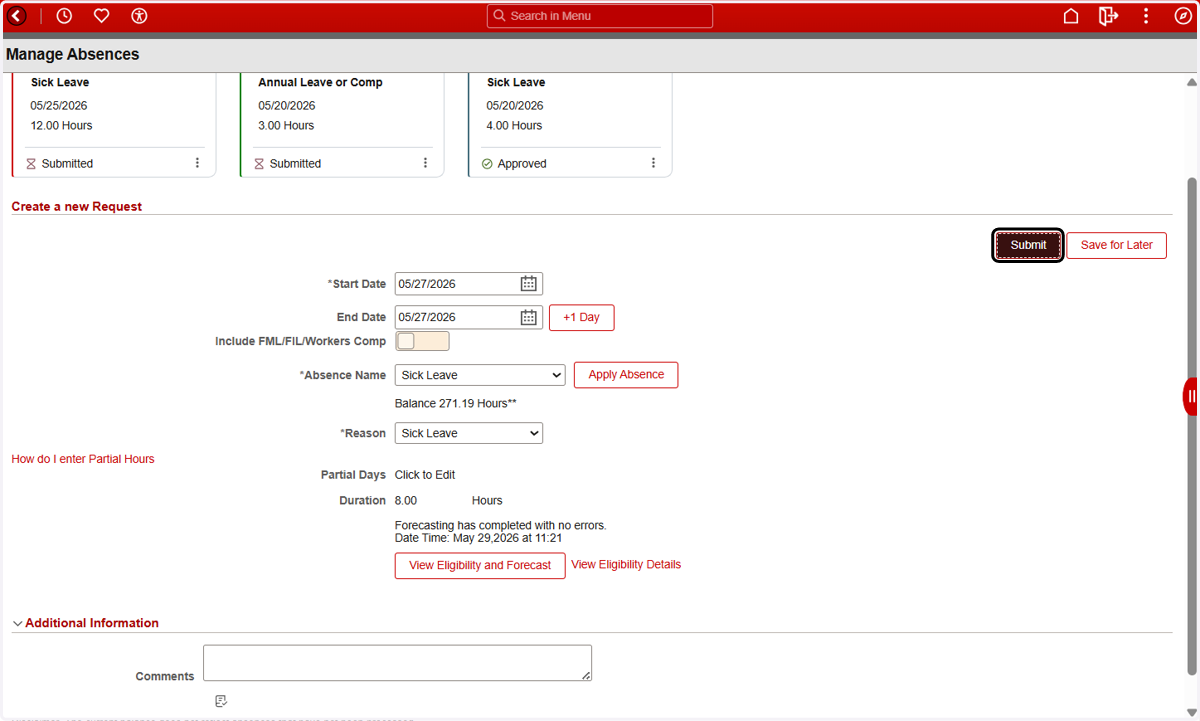Open the approved Sick Leave 05/20/2026 card
The image size is (1200, 721).
[x=570, y=124]
